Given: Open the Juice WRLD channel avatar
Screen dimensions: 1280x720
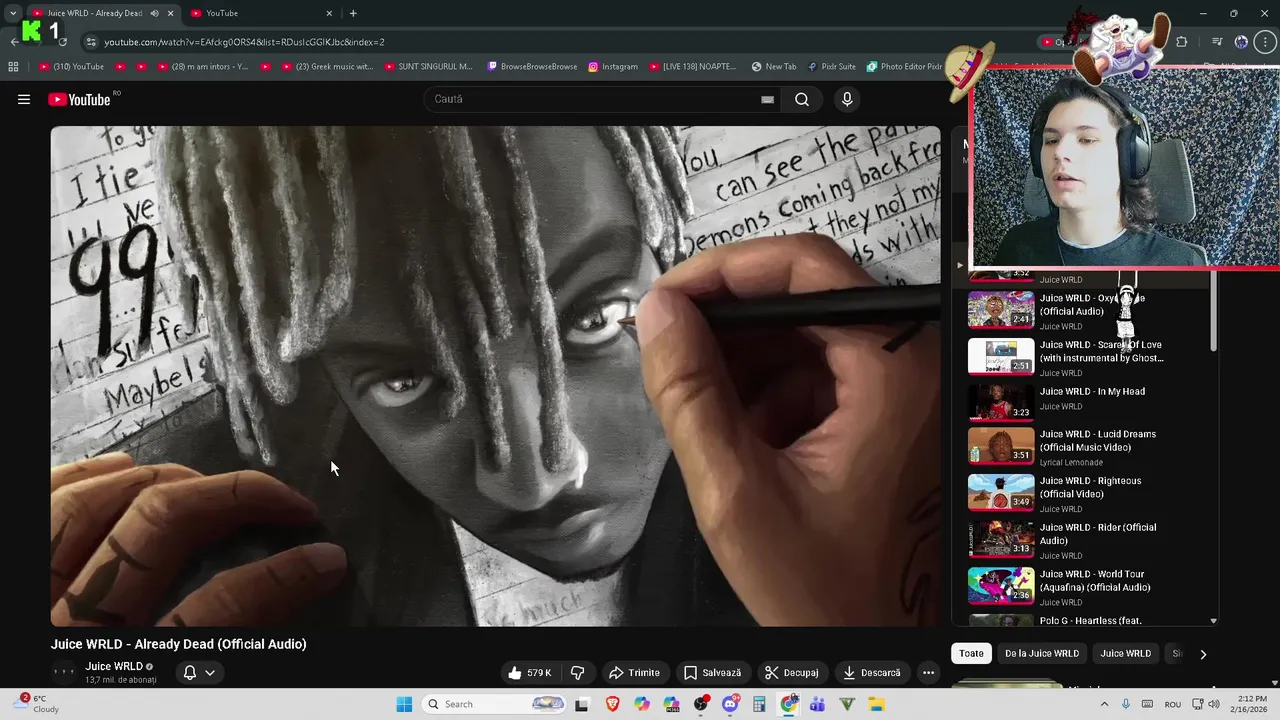Looking at the screenshot, I should [63, 672].
